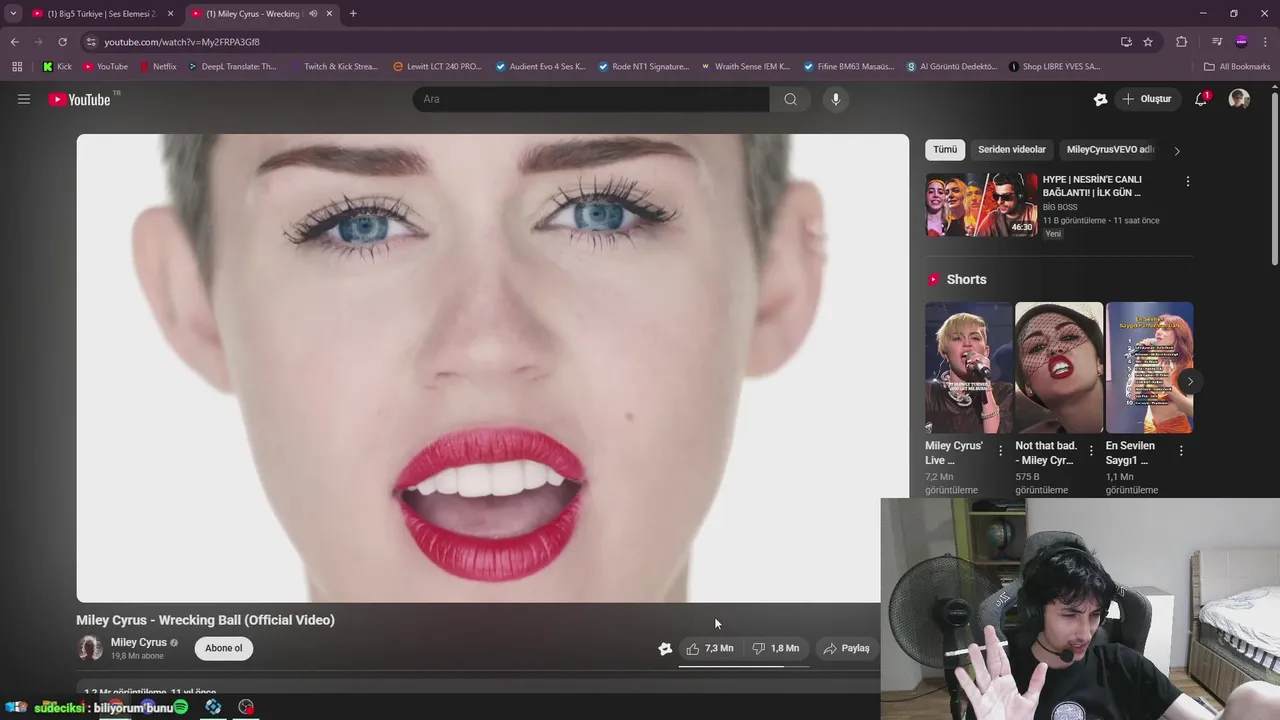The height and width of the screenshot is (720, 1280).
Task: Select the Seriden videolar chip
Action: (x=1012, y=150)
